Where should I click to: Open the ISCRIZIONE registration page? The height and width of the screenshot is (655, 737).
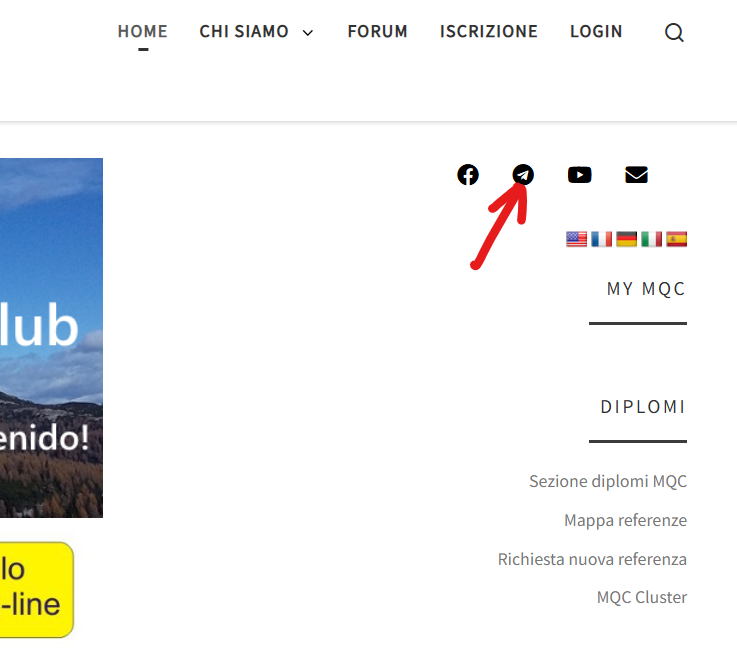click(x=488, y=32)
